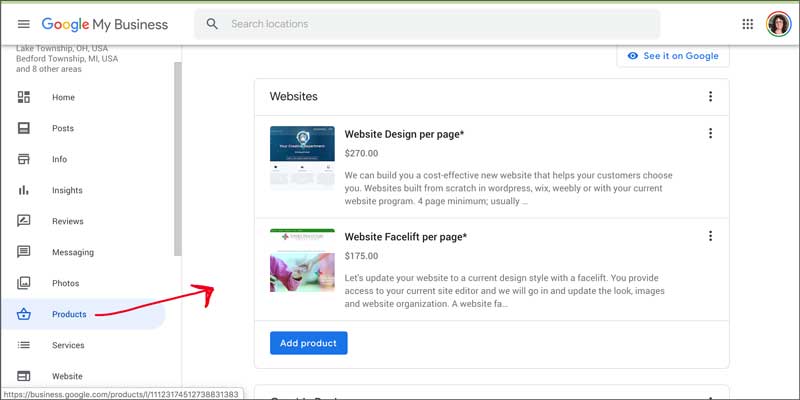The width and height of the screenshot is (800, 400).
Task: Click the Website sidebar icon
Action: coord(23,376)
